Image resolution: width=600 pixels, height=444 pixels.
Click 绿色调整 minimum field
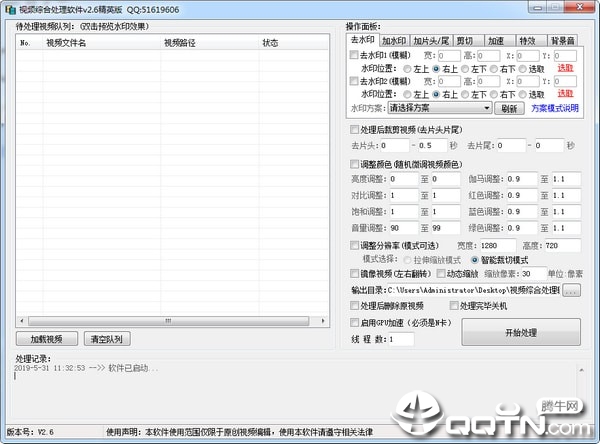point(522,228)
